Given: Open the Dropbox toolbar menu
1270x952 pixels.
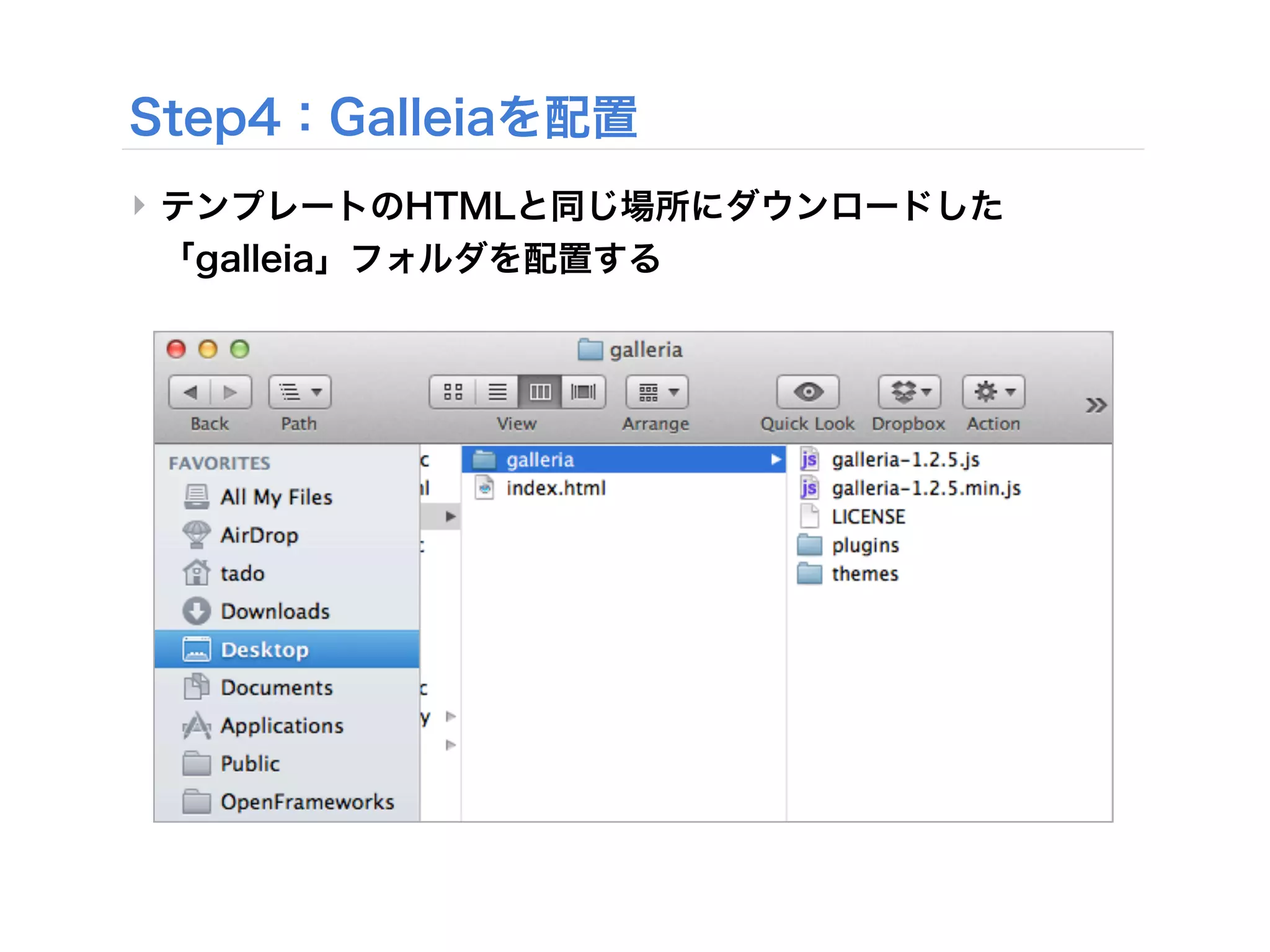Looking at the screenshot, I should [x=909, y=392].
